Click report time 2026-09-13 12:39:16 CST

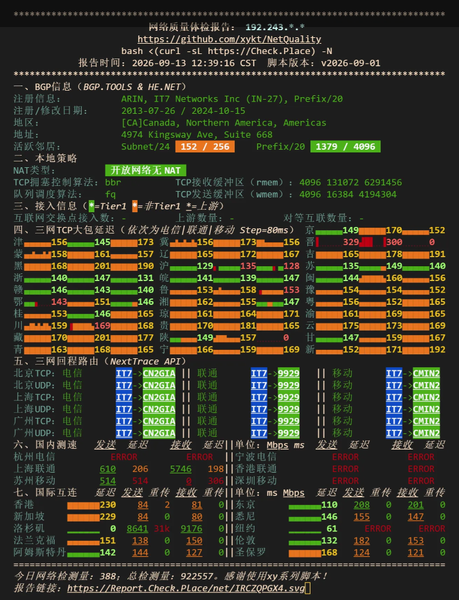coord(194,63)
